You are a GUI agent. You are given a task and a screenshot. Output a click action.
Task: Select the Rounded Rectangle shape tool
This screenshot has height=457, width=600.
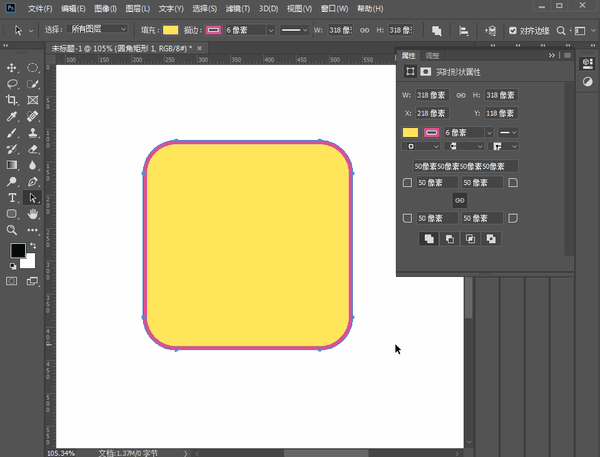coord(11,214)
